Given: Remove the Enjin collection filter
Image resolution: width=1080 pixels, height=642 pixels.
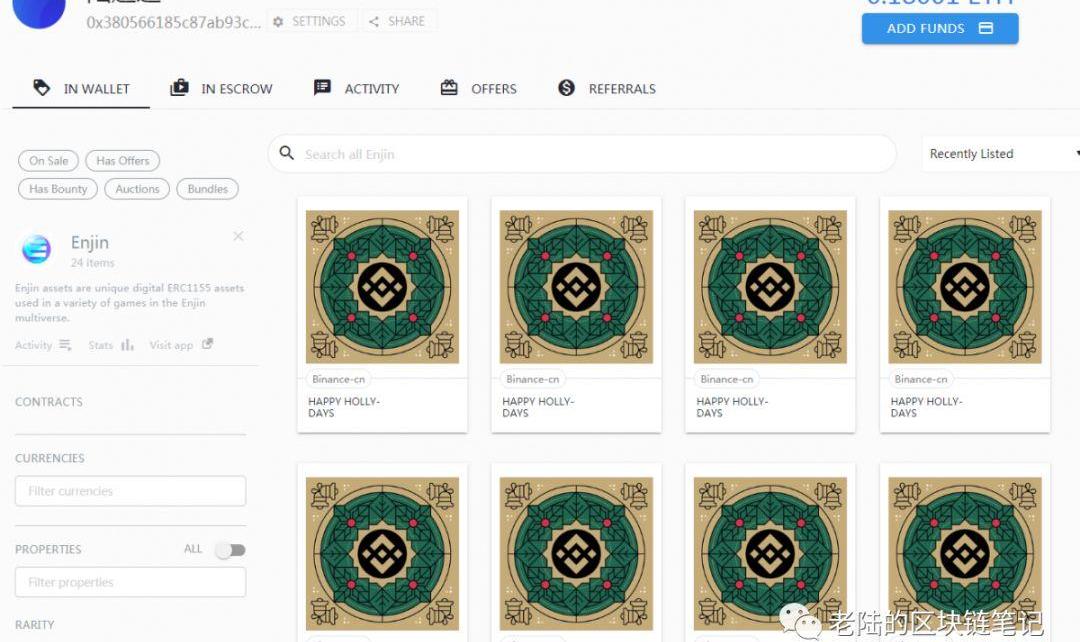Looking at the screenshot, I should point(238,236).
